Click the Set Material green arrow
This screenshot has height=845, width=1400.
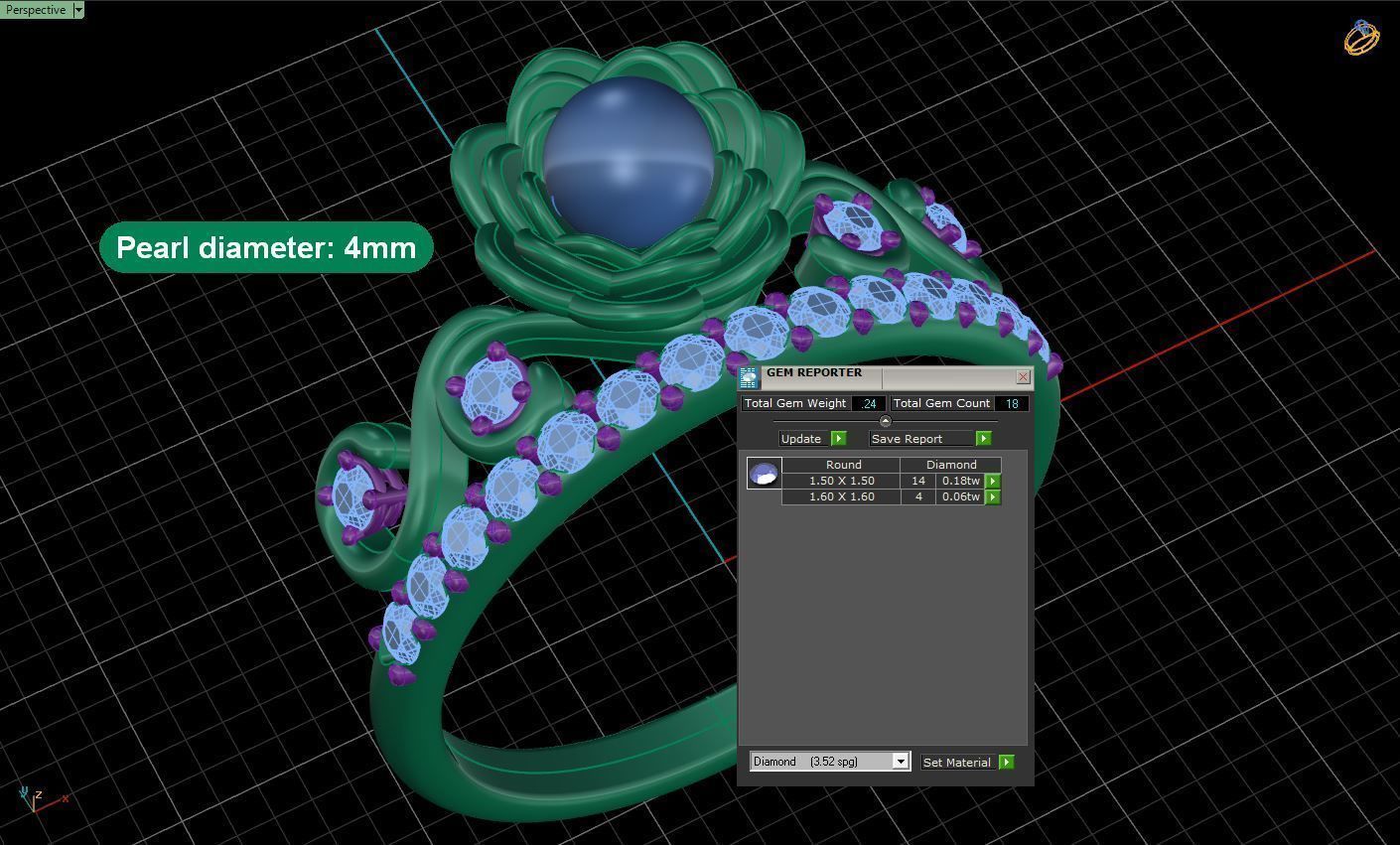coord(1007,763)
